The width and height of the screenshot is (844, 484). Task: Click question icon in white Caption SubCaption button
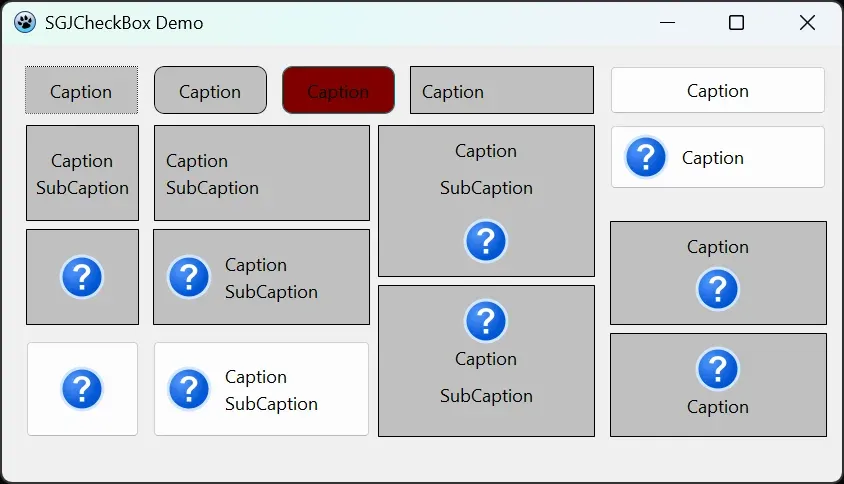(x=188, y=389)
